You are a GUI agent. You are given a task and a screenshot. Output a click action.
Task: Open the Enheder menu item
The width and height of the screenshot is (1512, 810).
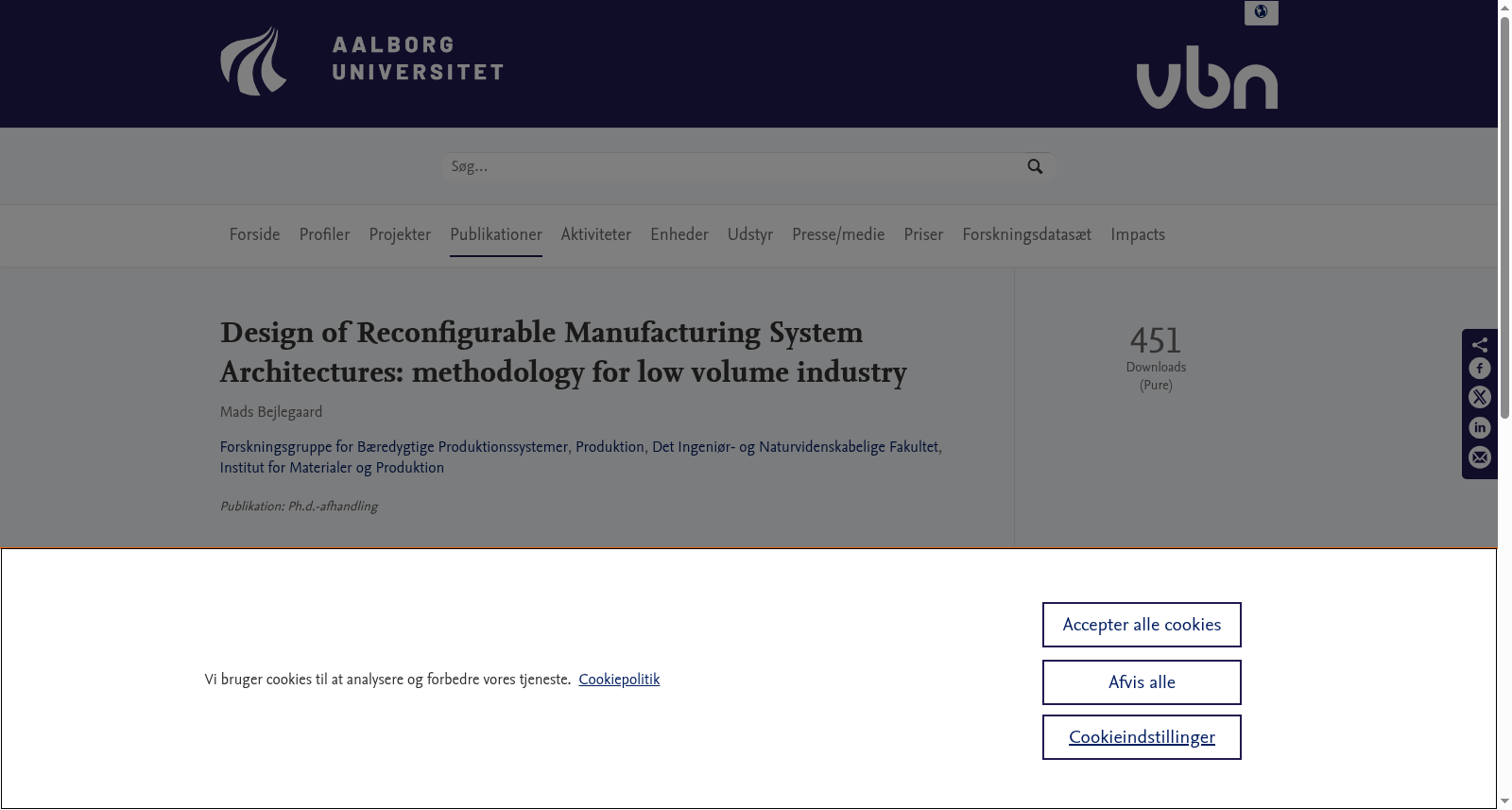coord(679,234)
